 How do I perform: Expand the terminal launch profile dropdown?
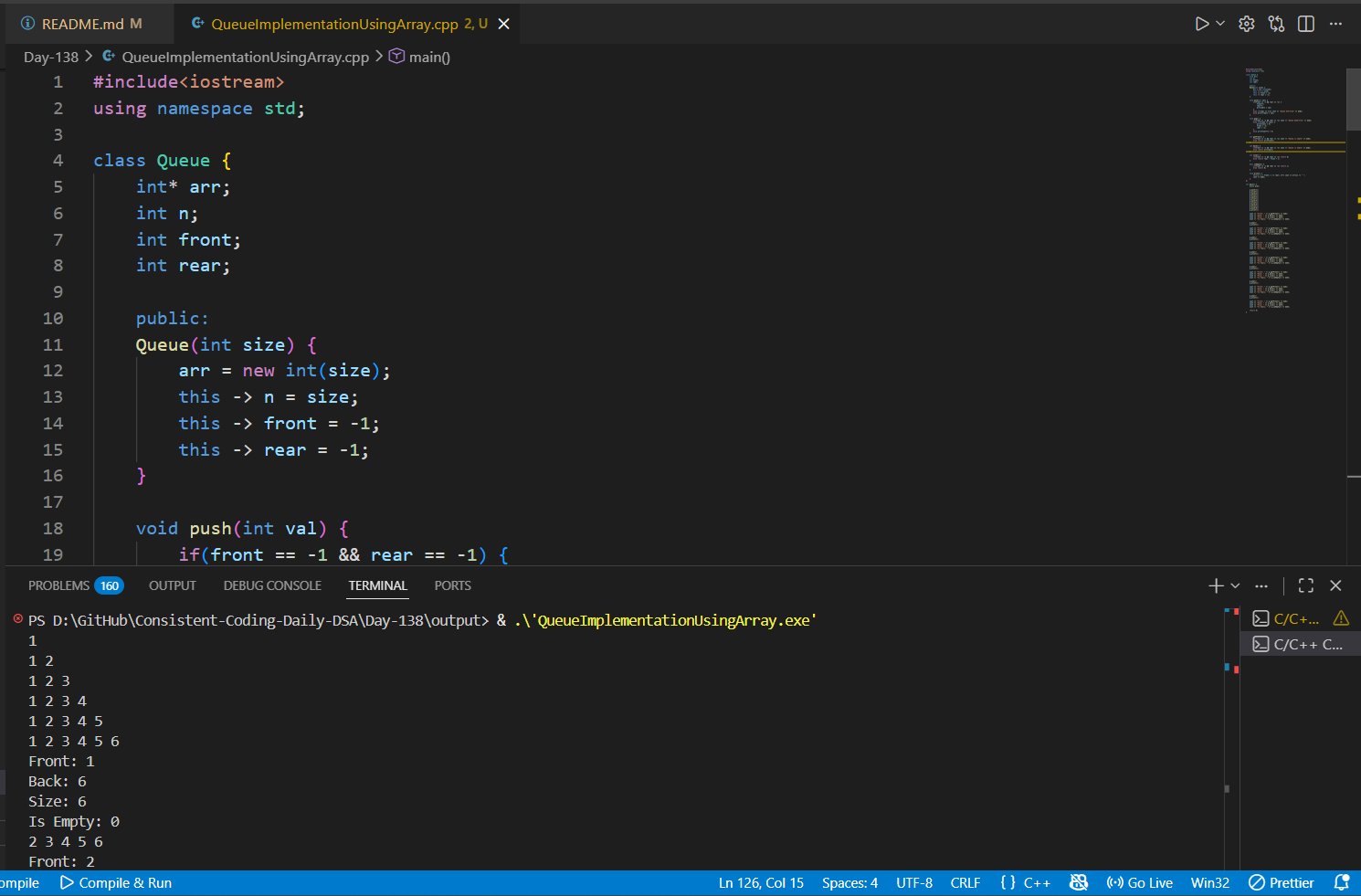pyautogui.click(x=1235, y=585)
